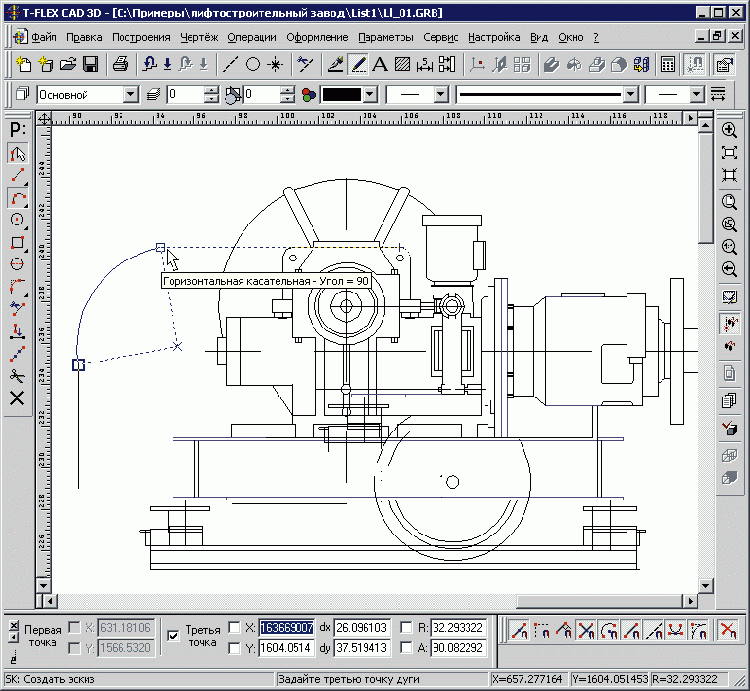The image size is (750, 691).
Task: Open the Параметры menu
Action: click(x=385, y=37)
